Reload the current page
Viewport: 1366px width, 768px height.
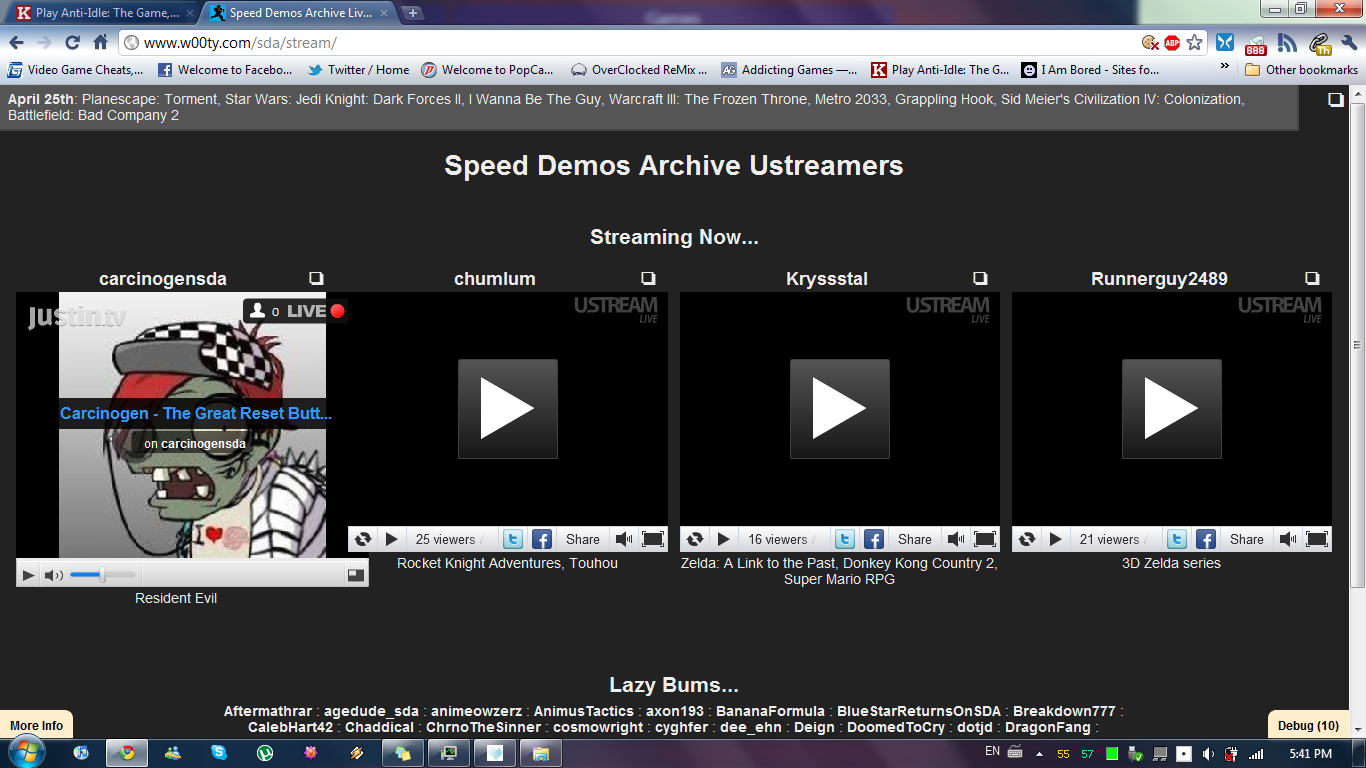tap(72, 43)
